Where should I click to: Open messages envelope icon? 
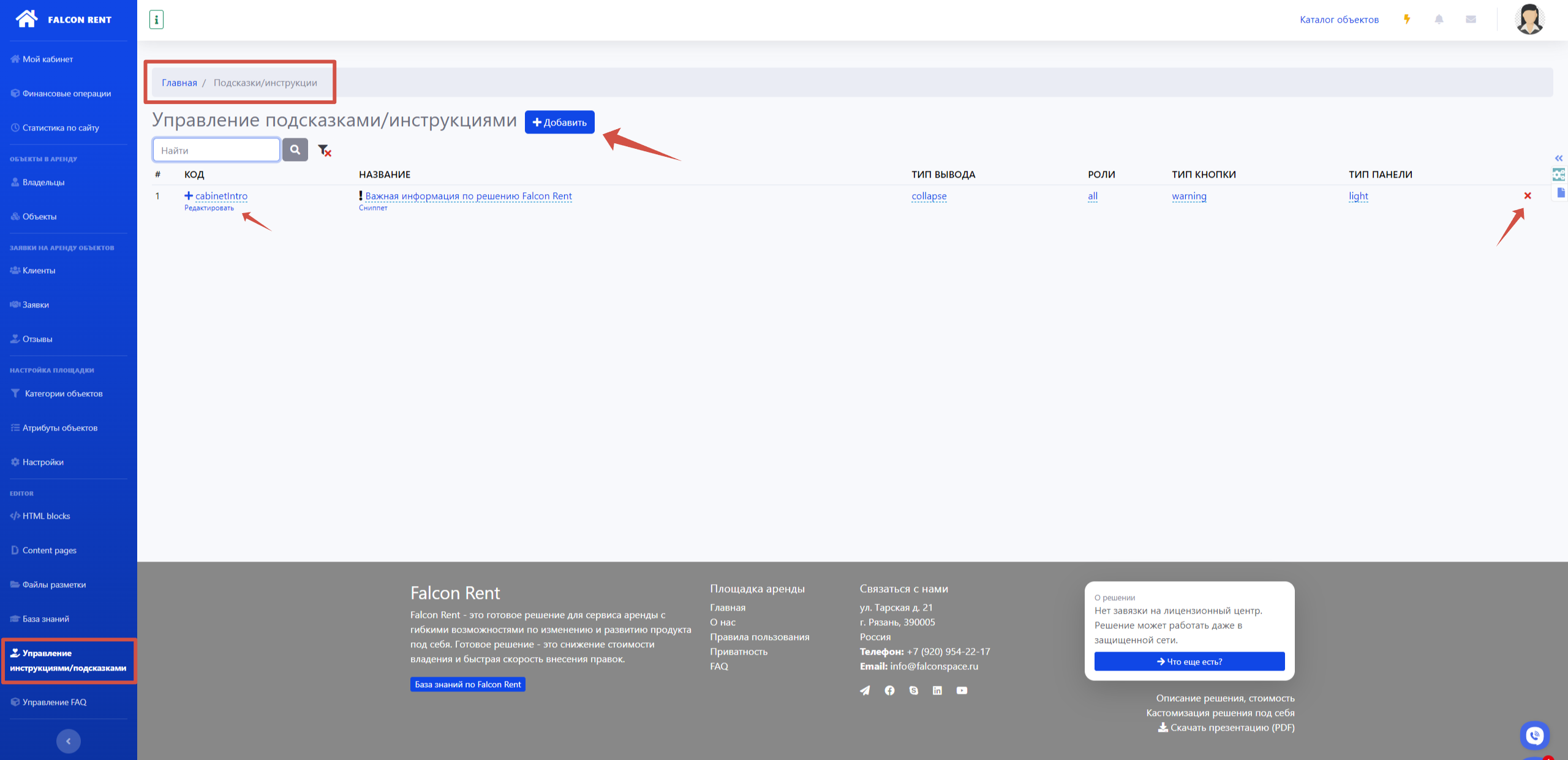point(1471,20)
